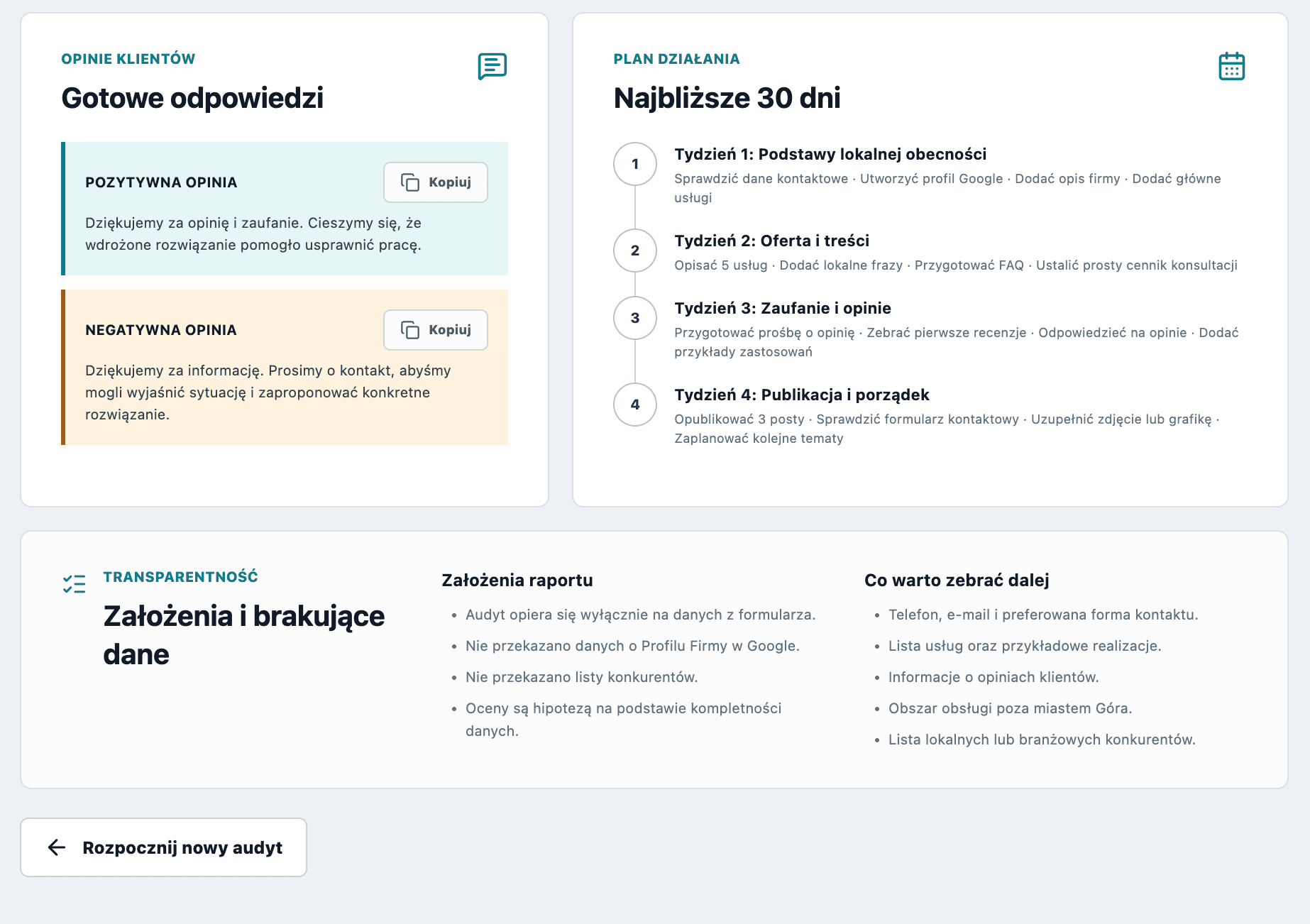Click the Założenia raportu subheading
The height and width of the screenshot is (924, 1310).
pos(517,580)
